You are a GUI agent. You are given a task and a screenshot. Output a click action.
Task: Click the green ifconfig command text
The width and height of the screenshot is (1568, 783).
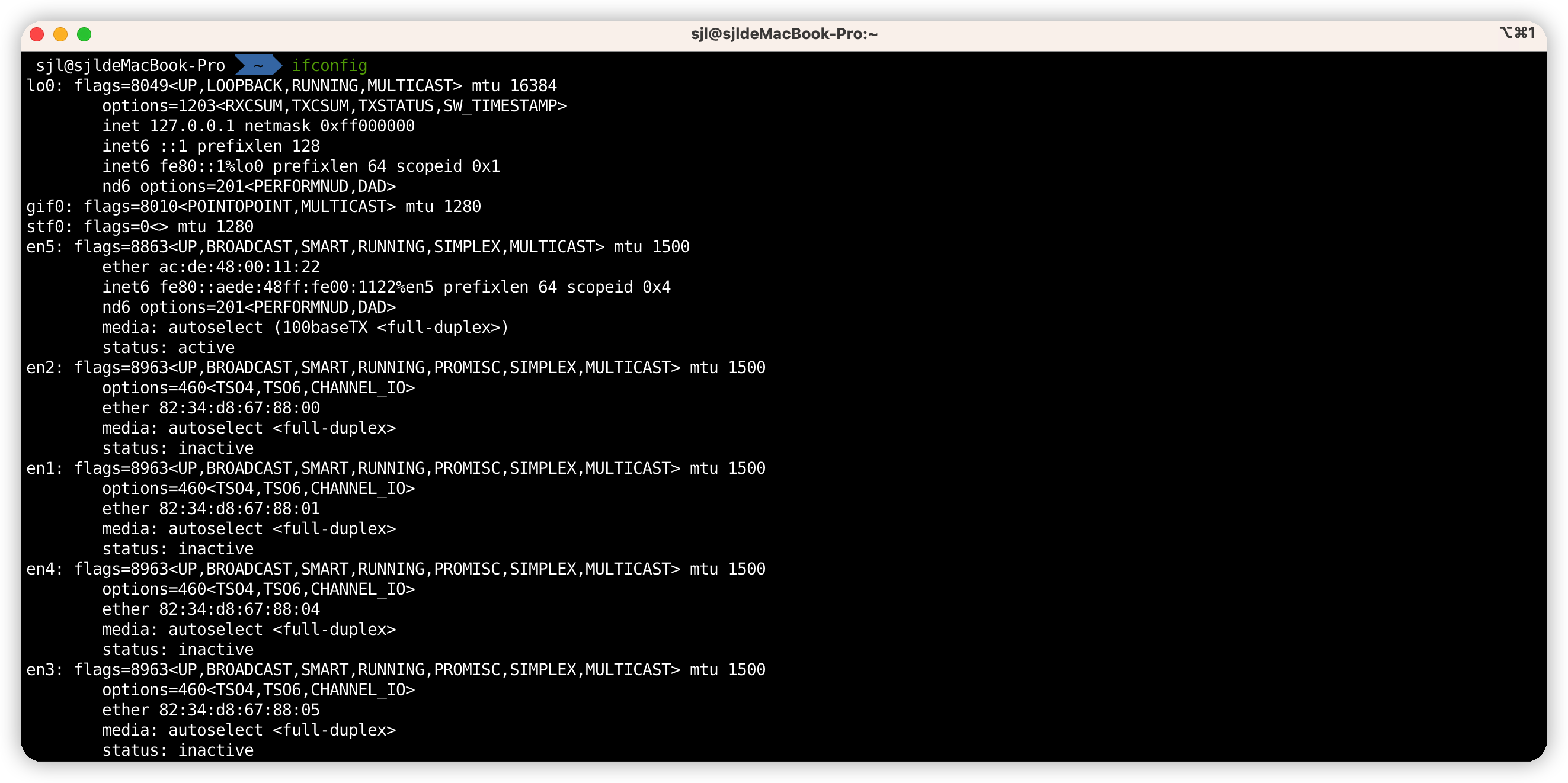(329, 65)
